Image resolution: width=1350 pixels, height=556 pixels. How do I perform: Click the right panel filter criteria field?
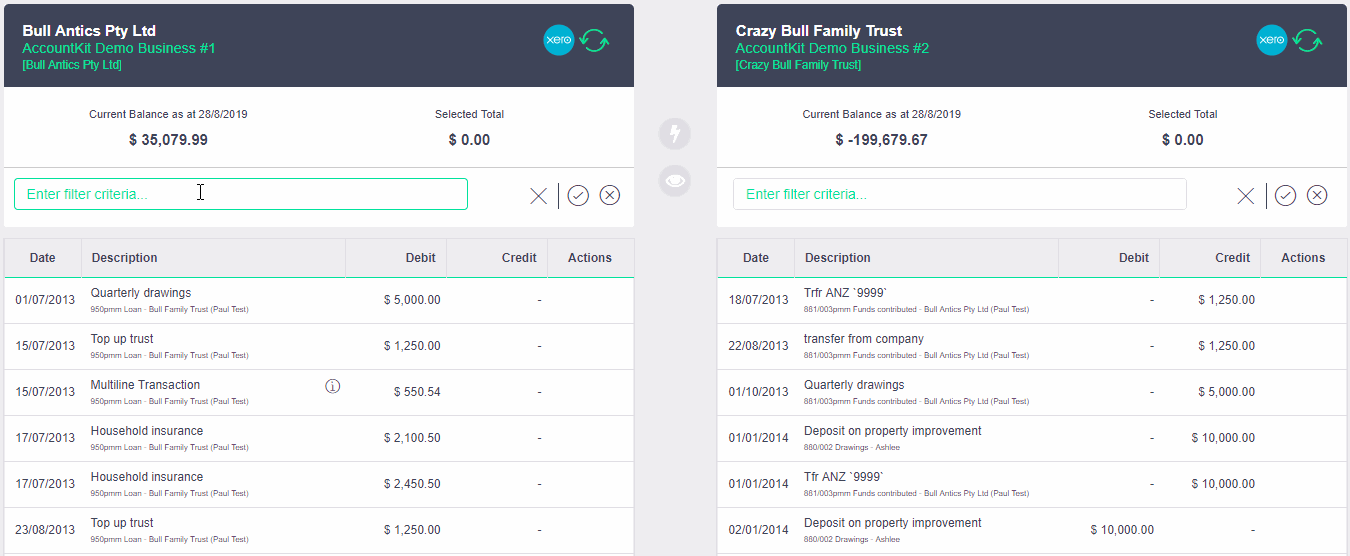coord(958,194)
